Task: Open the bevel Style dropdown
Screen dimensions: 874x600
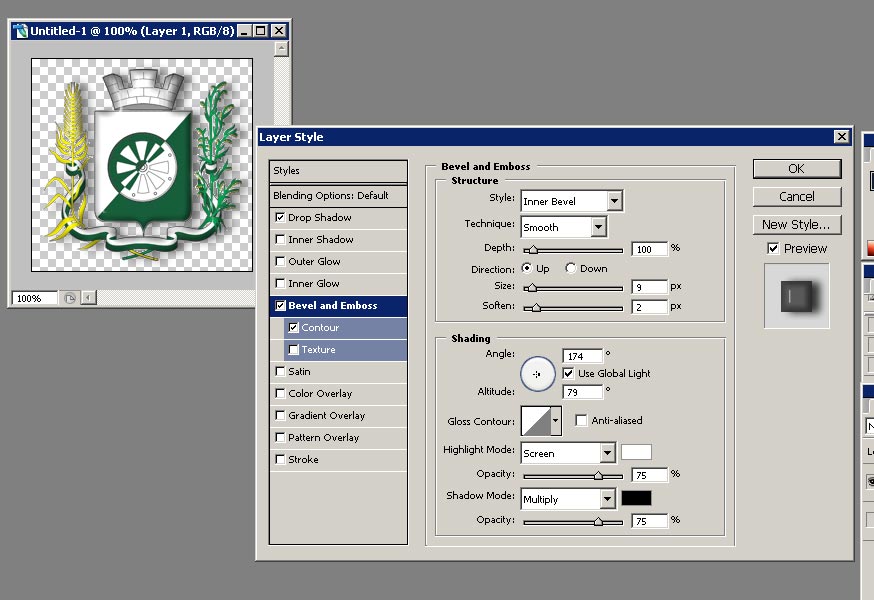Action: (614, 201)
